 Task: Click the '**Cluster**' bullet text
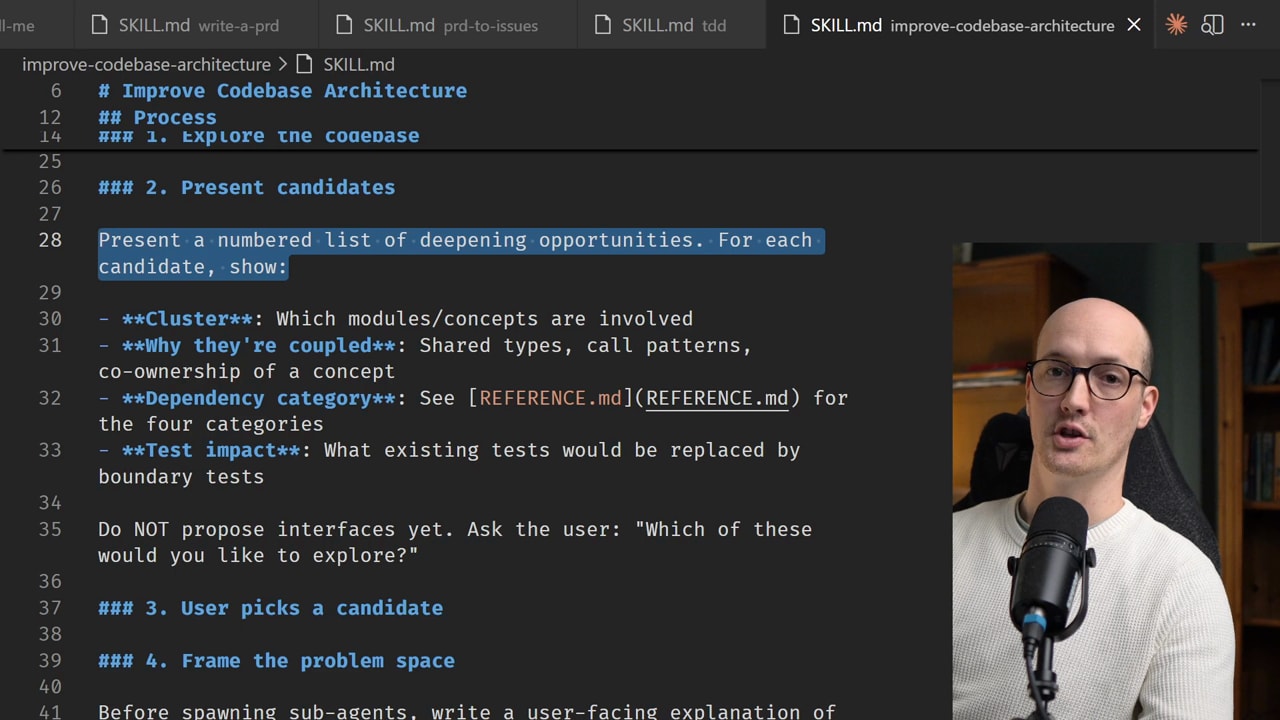pyautogui.click(x=187, y=319)
